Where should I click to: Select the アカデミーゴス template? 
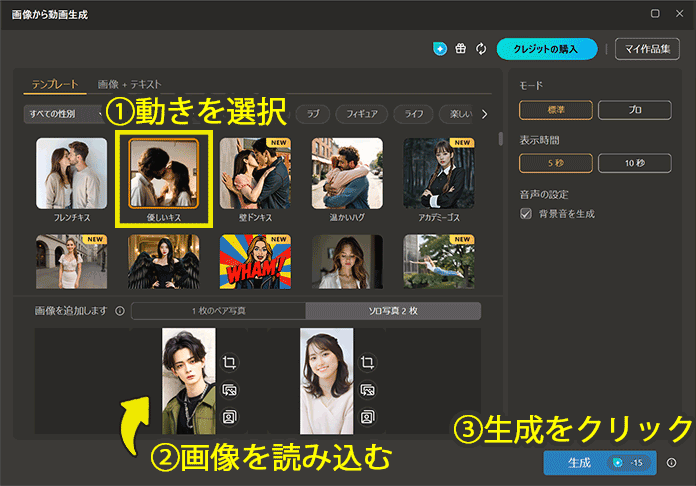[439, 174]
